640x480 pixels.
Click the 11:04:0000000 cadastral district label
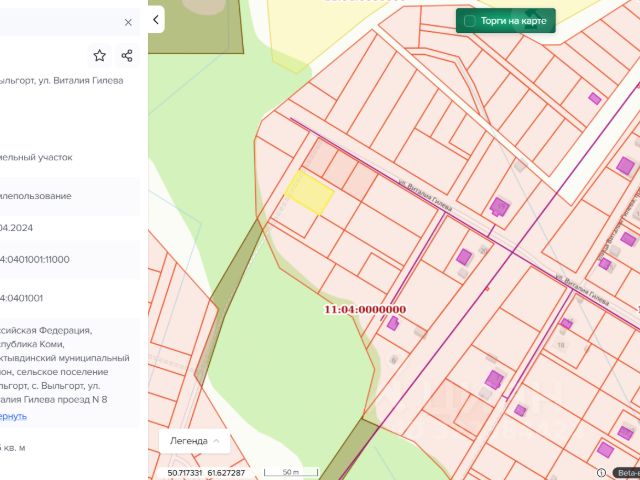click(x=365, y=309)
